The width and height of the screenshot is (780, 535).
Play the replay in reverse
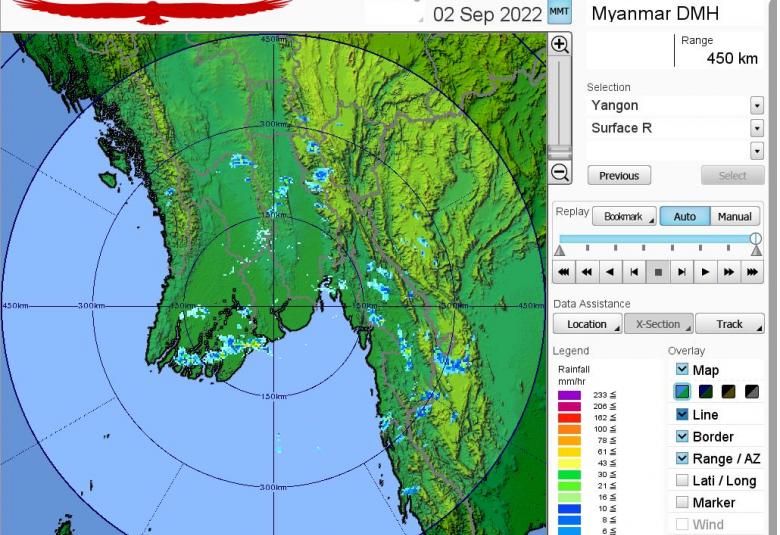[610, 271]
